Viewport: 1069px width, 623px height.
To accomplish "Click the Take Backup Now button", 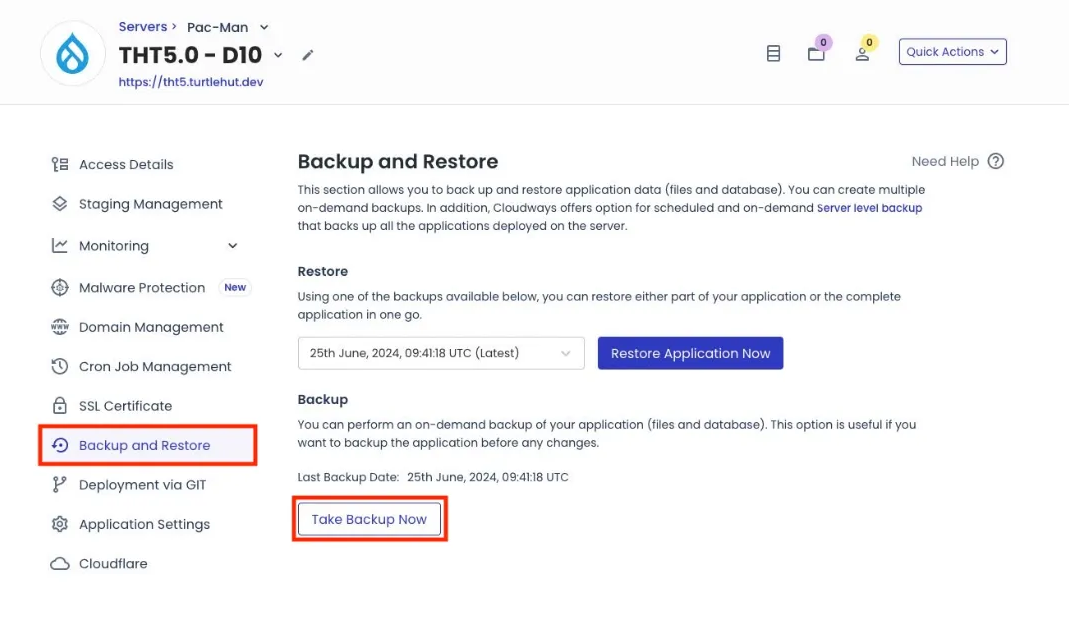I will (369, 520).
